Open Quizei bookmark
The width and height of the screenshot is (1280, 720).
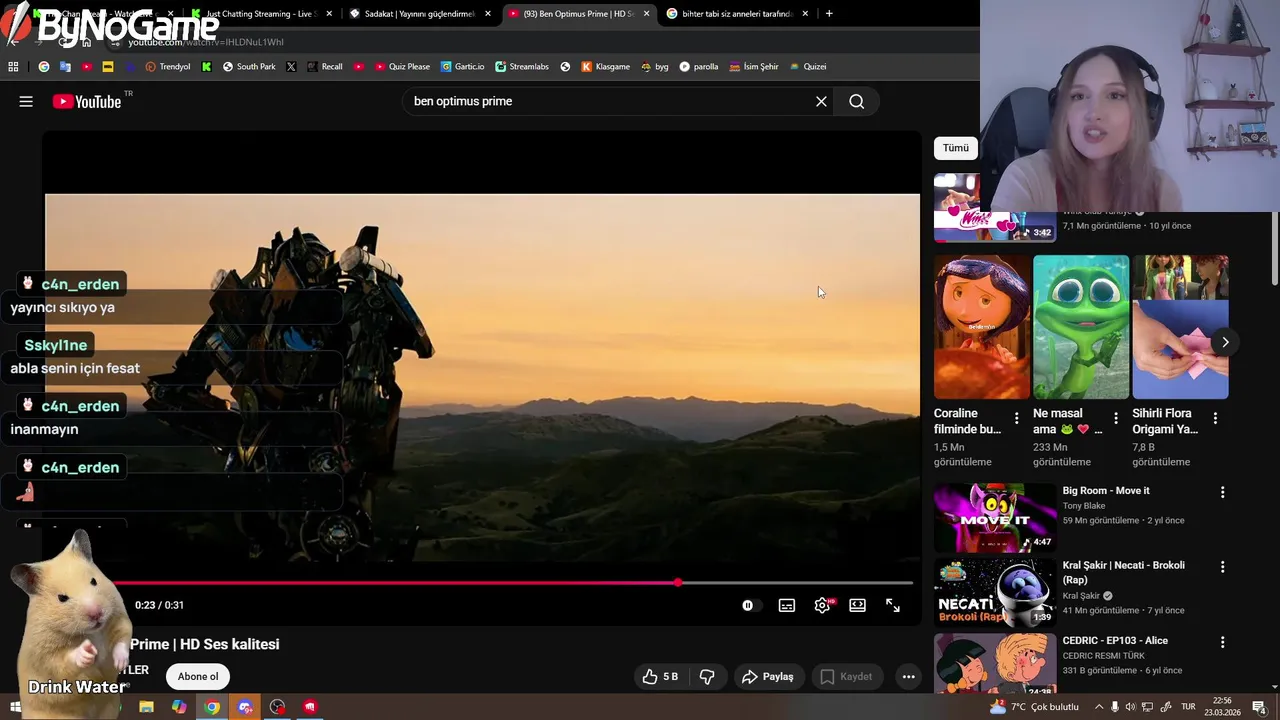808,67
